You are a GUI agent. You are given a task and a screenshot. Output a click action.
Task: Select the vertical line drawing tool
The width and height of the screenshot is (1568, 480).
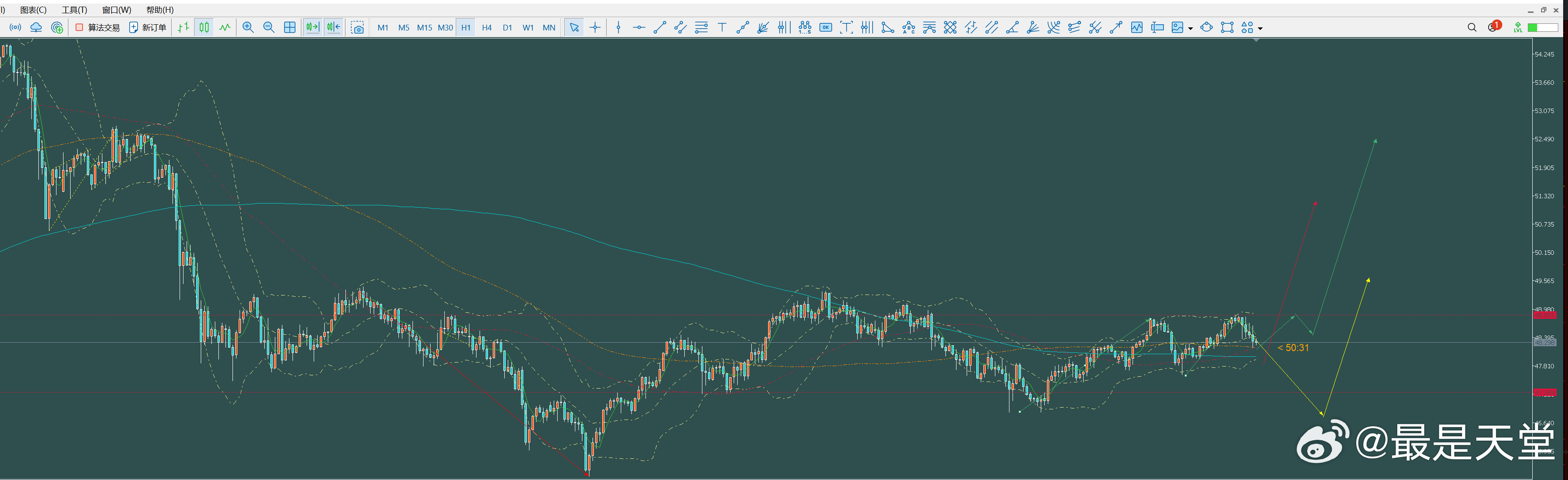point(619,27)
